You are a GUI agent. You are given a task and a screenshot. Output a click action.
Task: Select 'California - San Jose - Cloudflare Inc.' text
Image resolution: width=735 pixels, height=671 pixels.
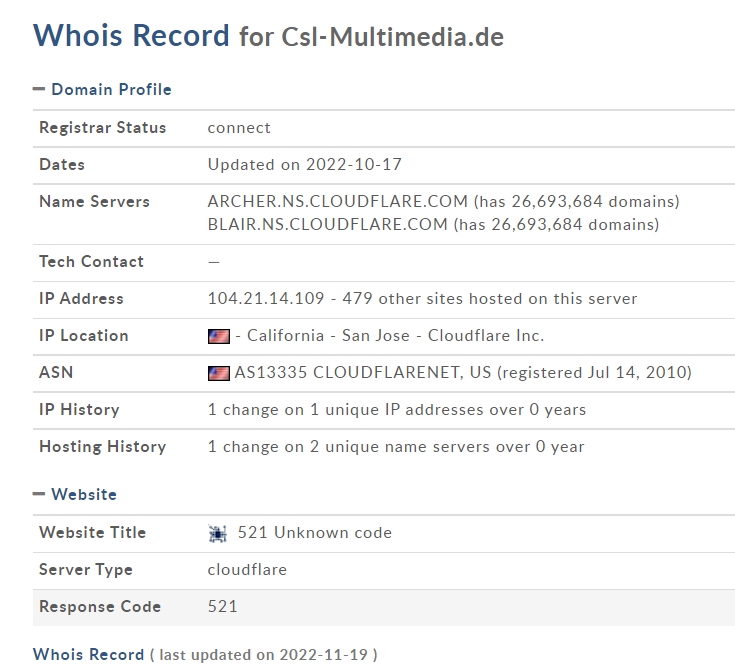click(396, 336)
